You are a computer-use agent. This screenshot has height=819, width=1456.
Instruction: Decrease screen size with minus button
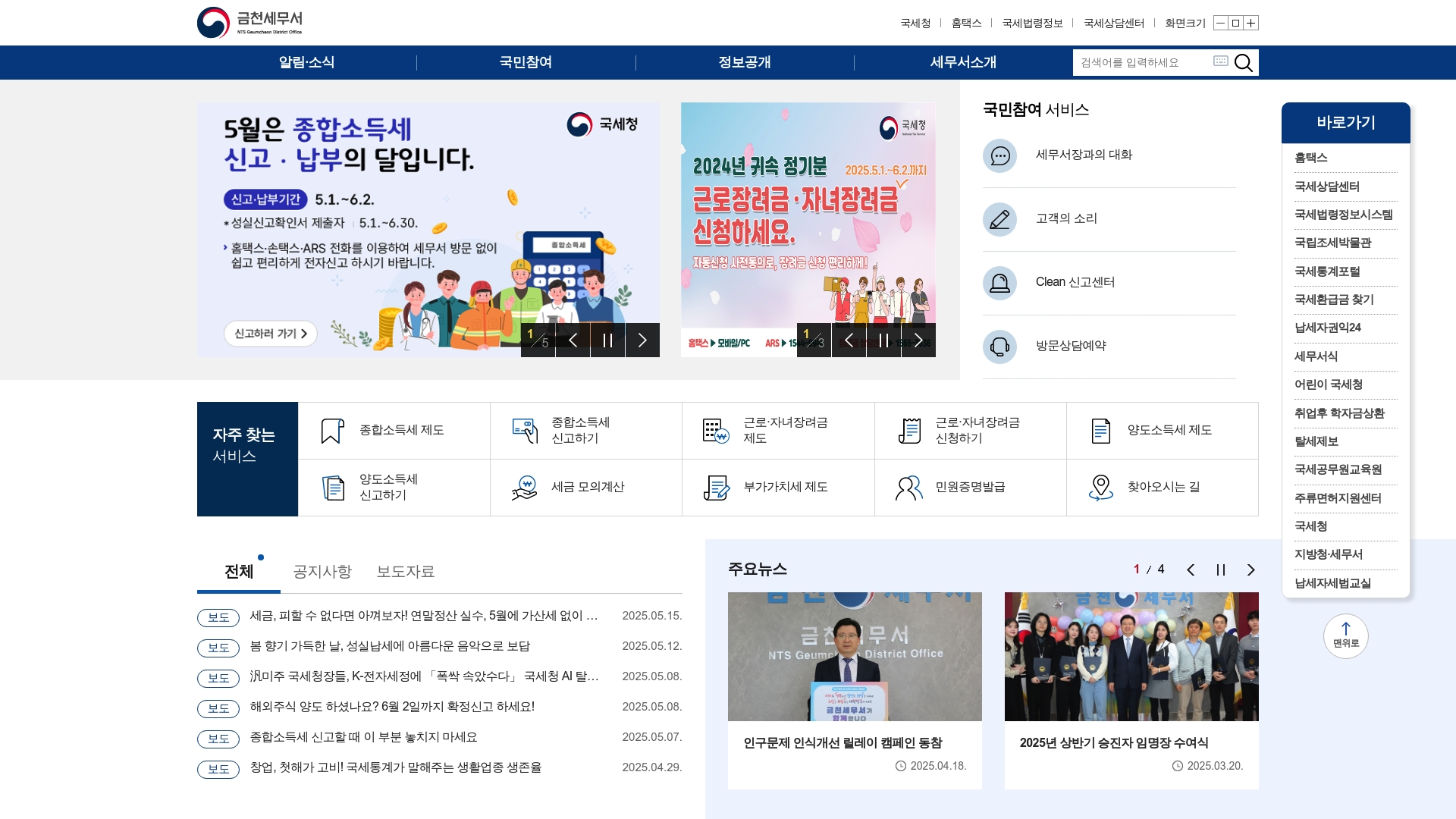(x=1220, y=23)
